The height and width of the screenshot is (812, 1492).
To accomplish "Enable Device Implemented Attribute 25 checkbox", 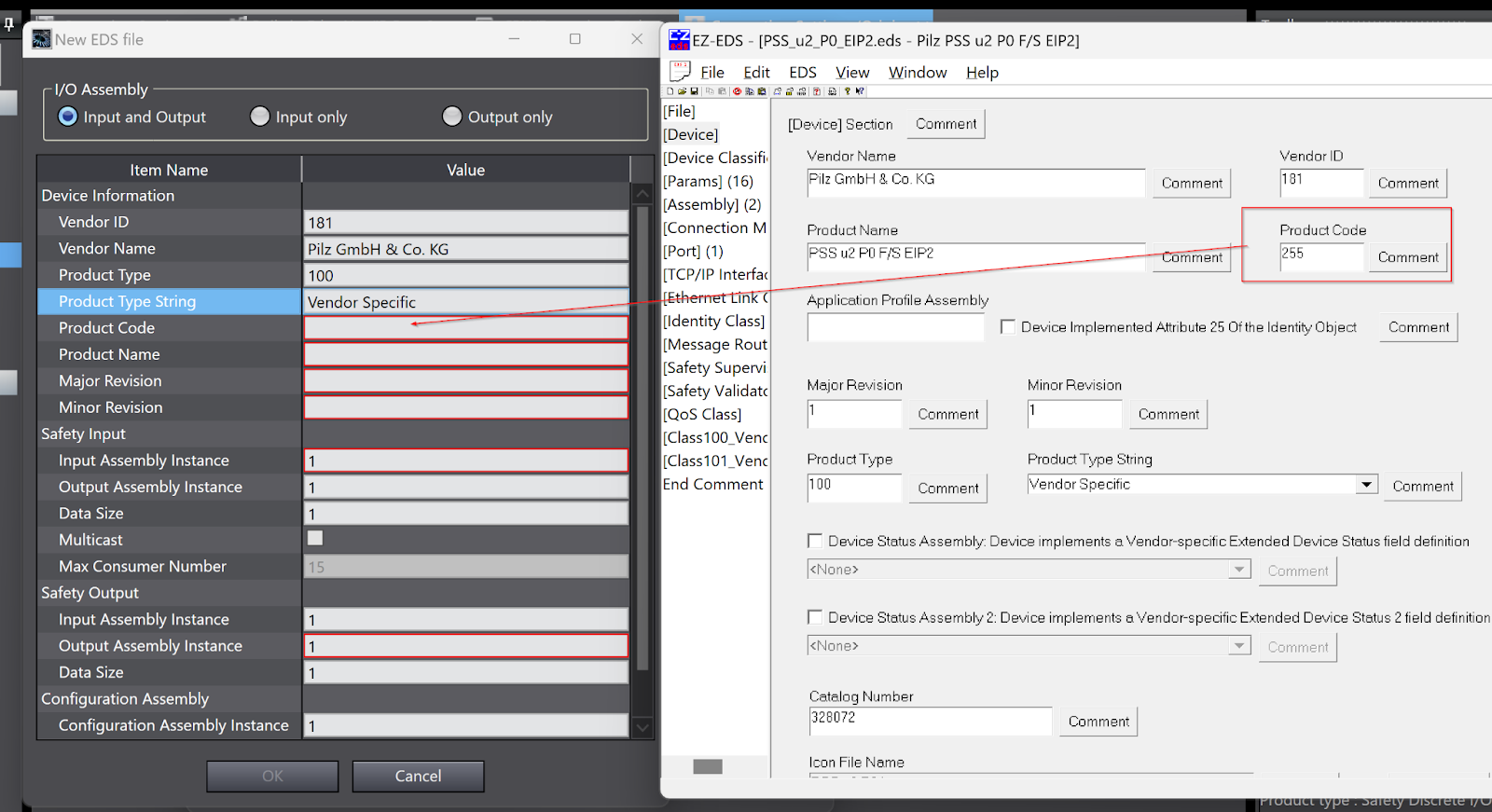I will tap(1008, 326).
